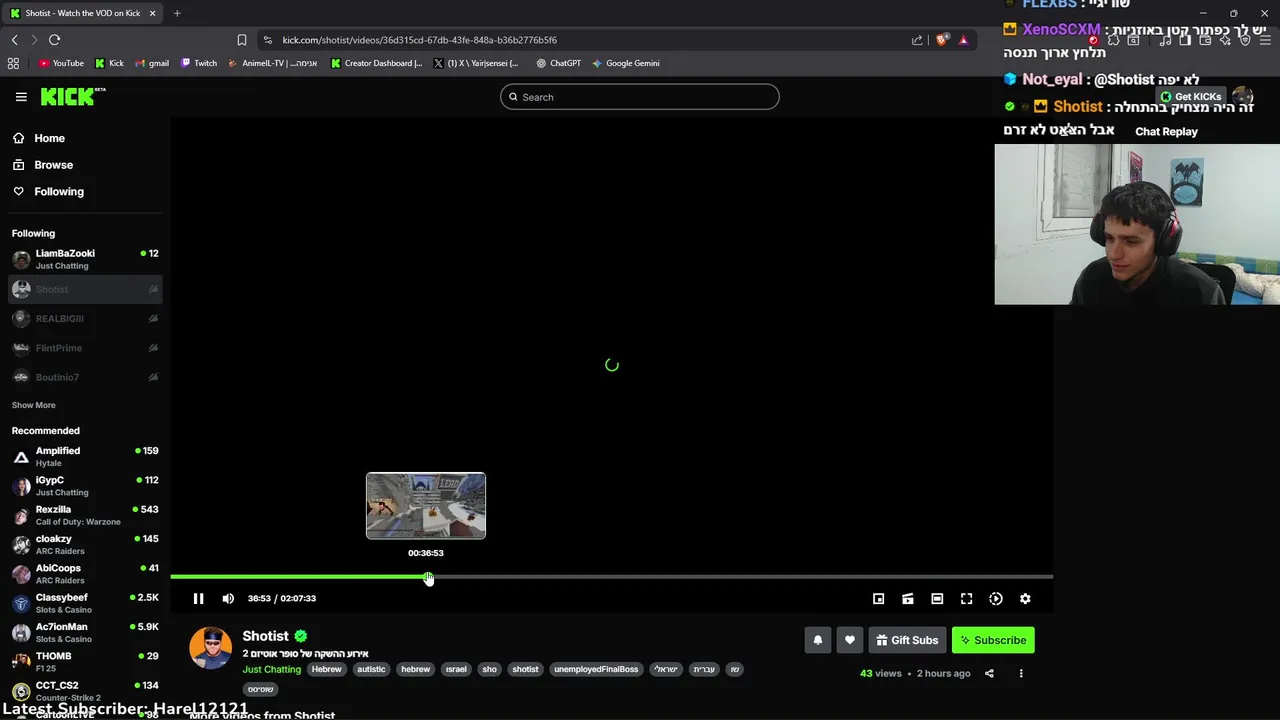Image resolution: width=1280 pixels, height=720 pixels.
Task: Open the ChatGPT bookmark
Action: pyautogui.click(x=558, y=63)
